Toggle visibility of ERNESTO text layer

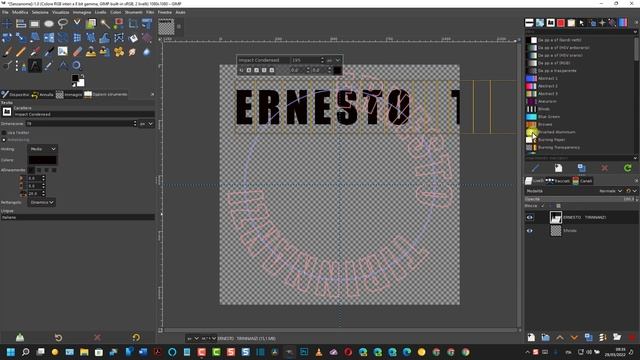(530, 218)
